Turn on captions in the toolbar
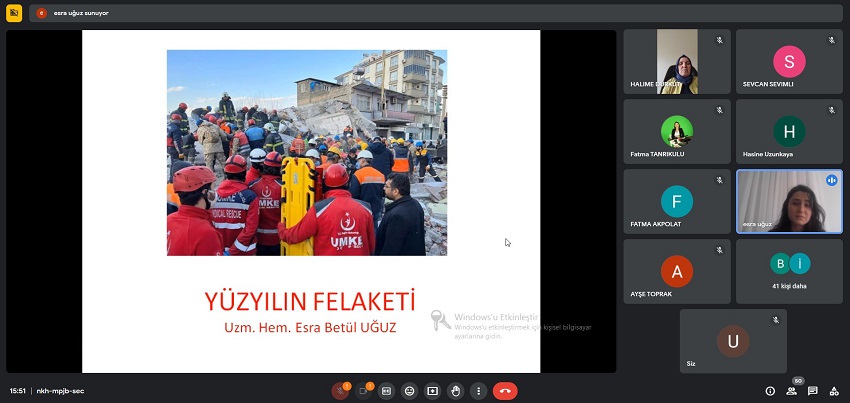The height and width of the screenshot is (403, 850). pyautogui.click(x=387, y=391)
